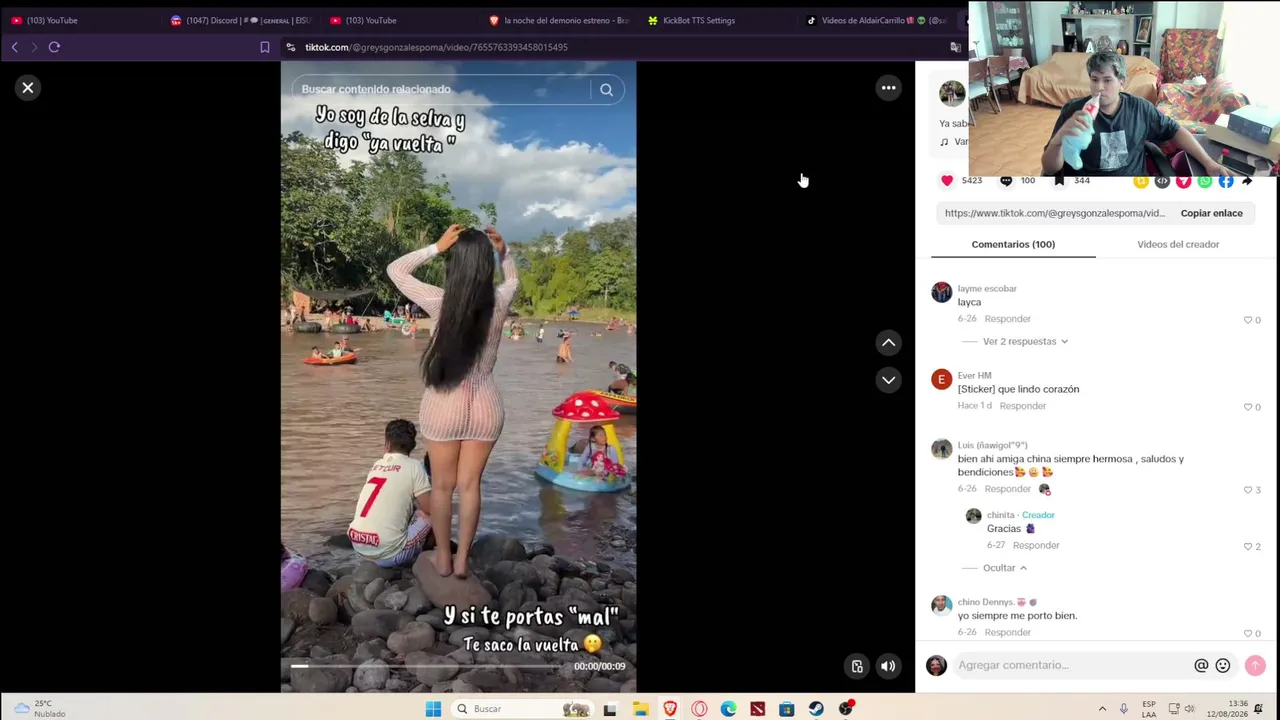Switch to Comentarios (100) tab
Screen dimensions: 1280x720
pyautogui.click(x=1013, y=244)
